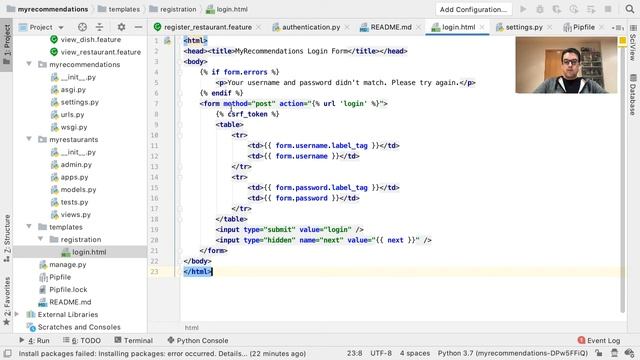Click the error icon beside Event Log
The width and height of the screenshot is (640, 360).
point(581,340)
